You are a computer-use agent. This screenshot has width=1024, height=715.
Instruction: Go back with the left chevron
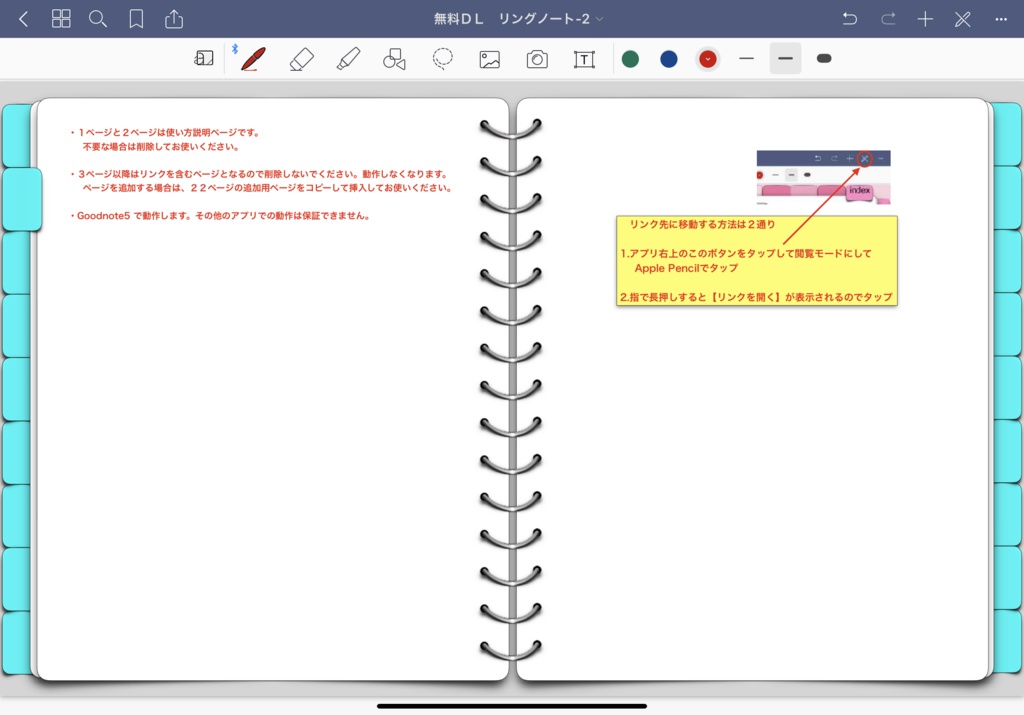(24, 19)
